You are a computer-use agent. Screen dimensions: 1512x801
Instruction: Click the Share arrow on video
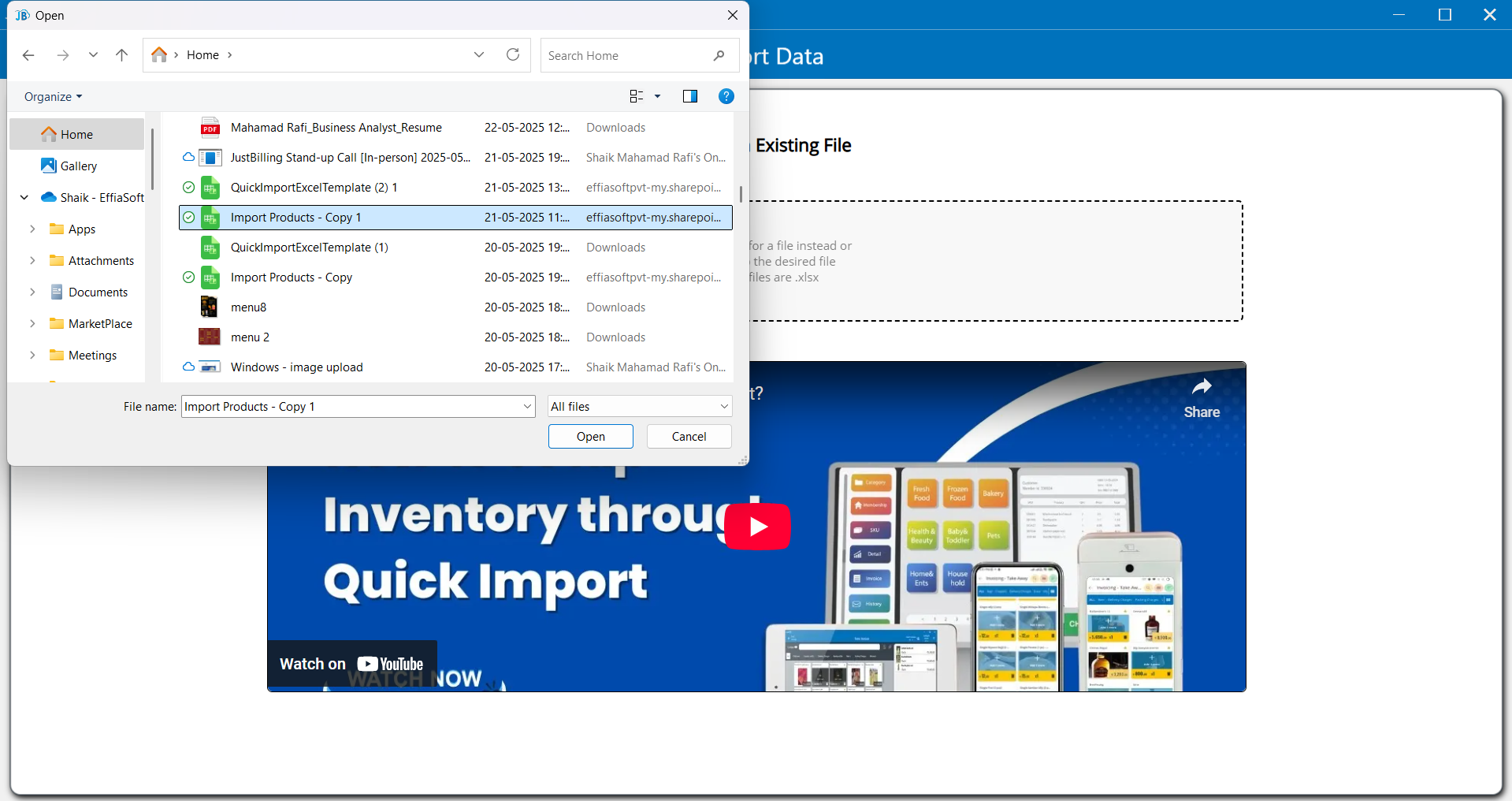[x=1201, y=387]
